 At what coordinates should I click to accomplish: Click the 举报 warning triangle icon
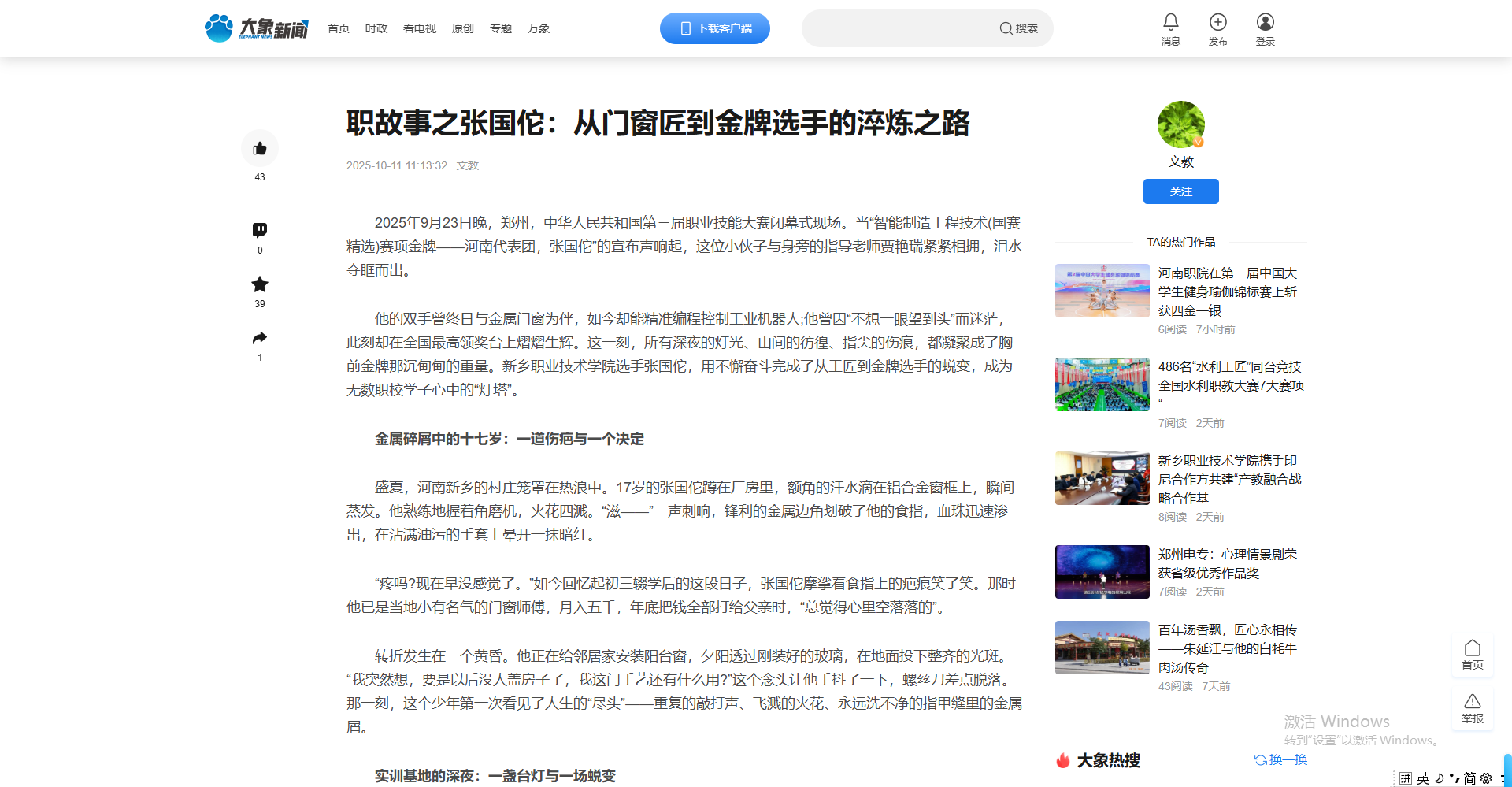click(1472, 702)
